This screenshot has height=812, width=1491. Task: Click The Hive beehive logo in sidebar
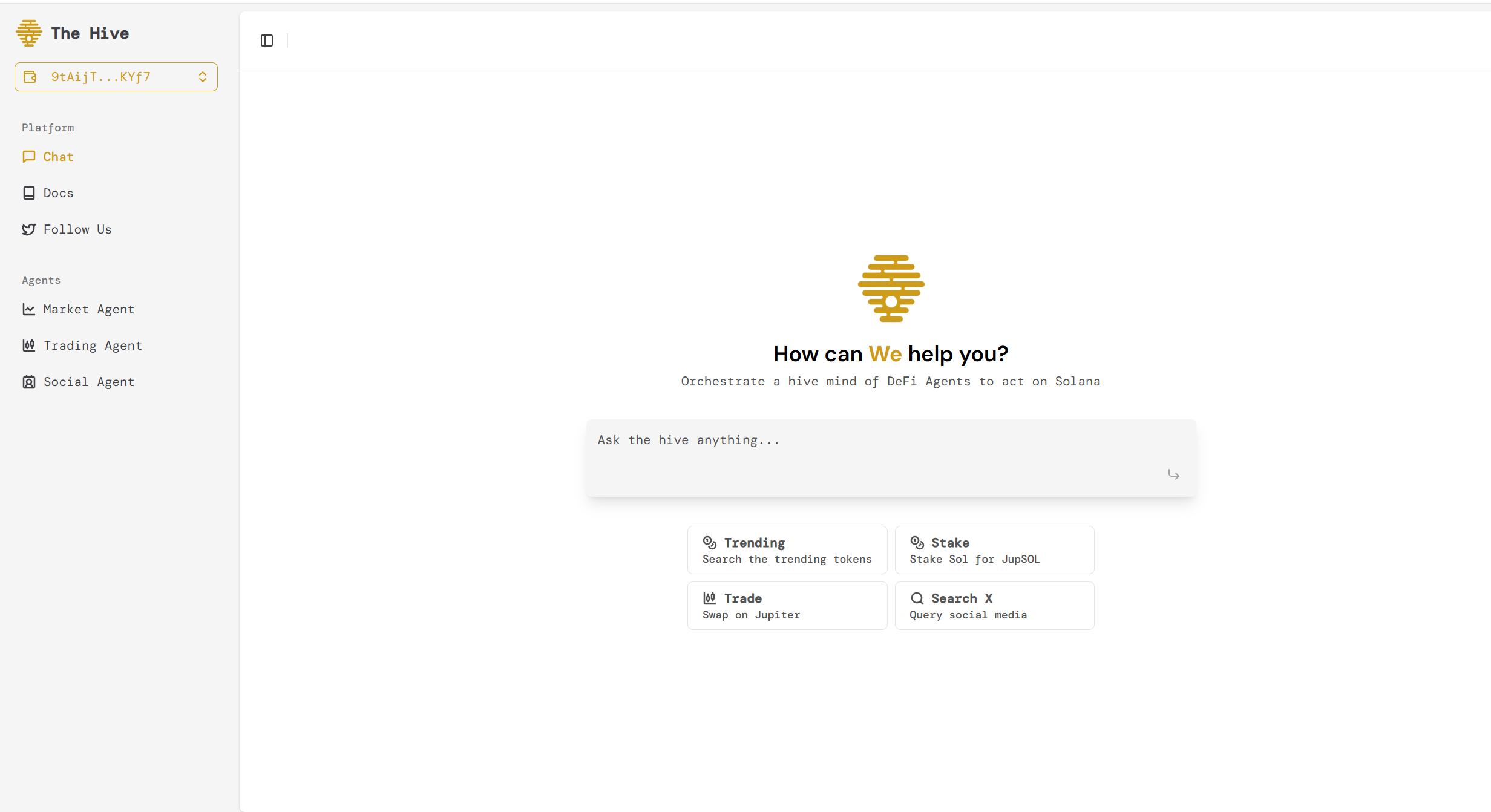click(28, 33)
